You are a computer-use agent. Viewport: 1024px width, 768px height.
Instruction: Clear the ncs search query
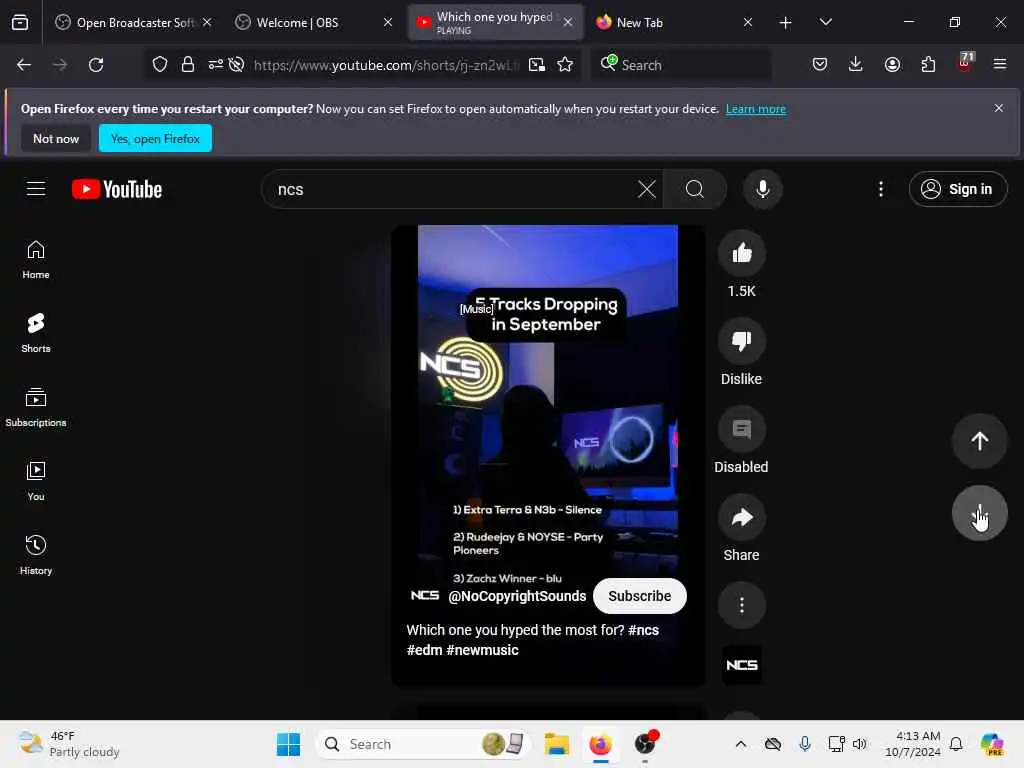(x=647, y=189)
